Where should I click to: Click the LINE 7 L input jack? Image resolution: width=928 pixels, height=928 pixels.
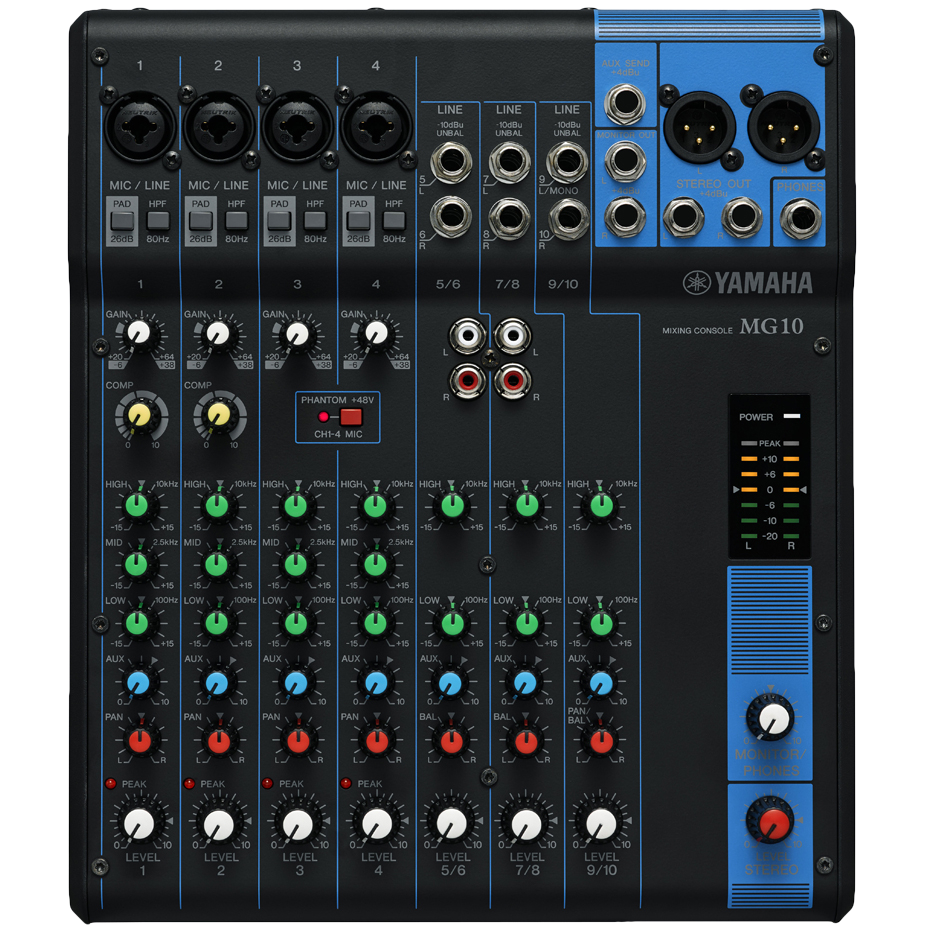click(510, 162)
